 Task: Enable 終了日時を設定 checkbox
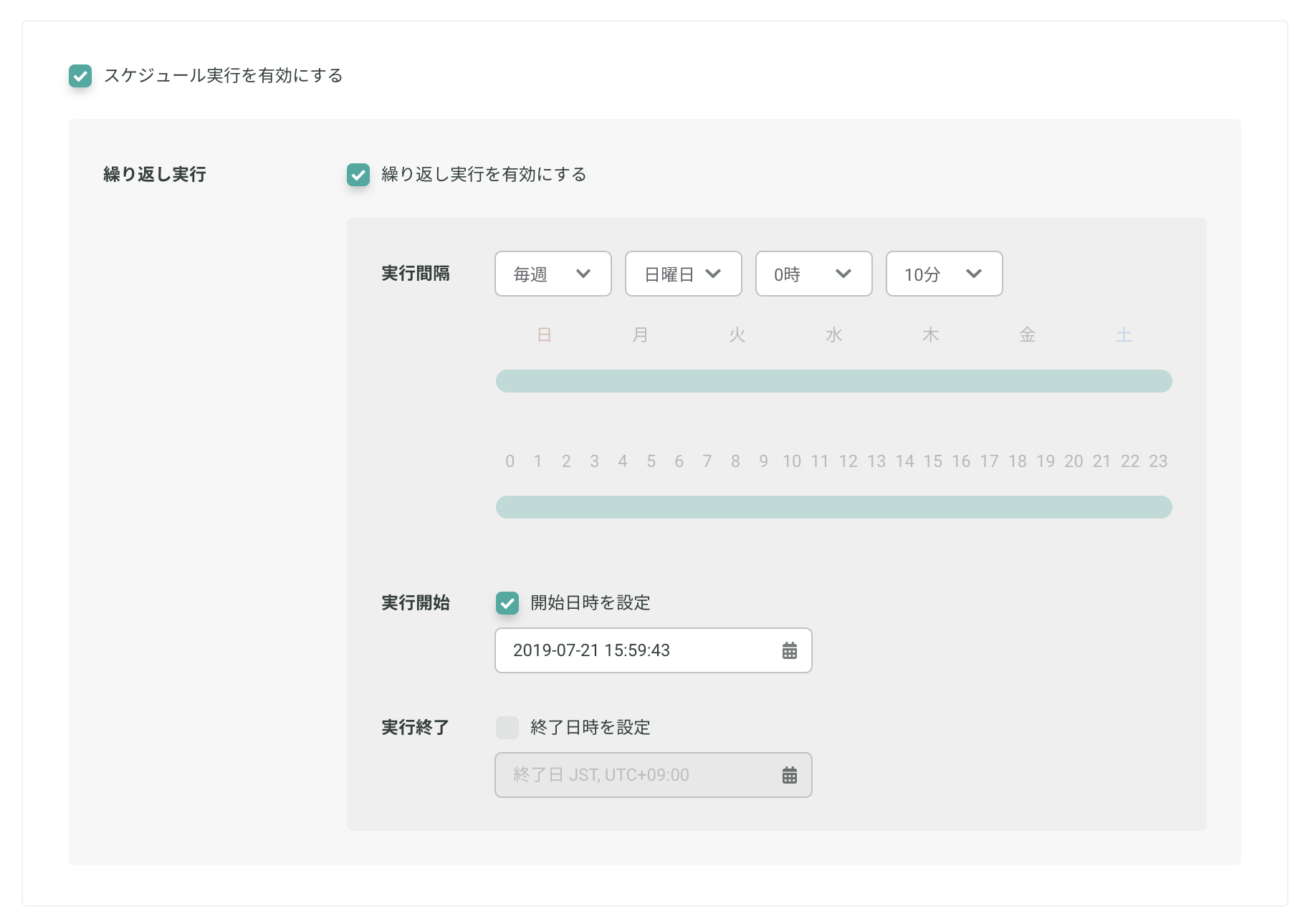coord(507,728)
